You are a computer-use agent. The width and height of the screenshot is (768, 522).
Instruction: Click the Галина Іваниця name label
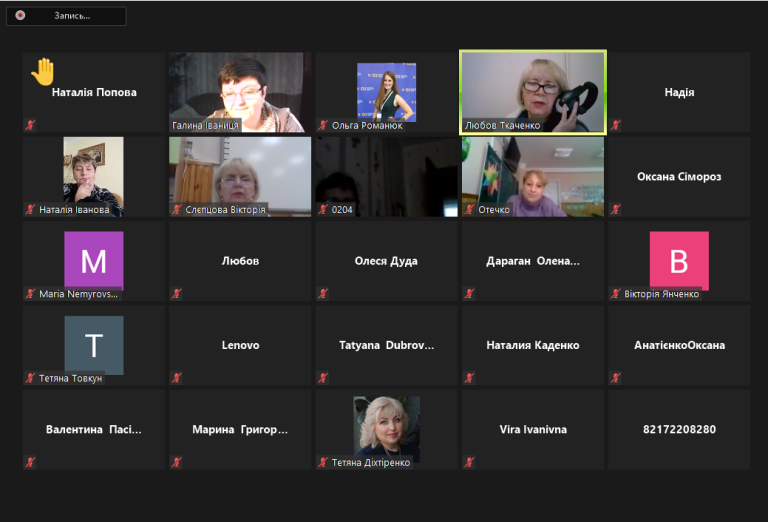pos(205,125)
